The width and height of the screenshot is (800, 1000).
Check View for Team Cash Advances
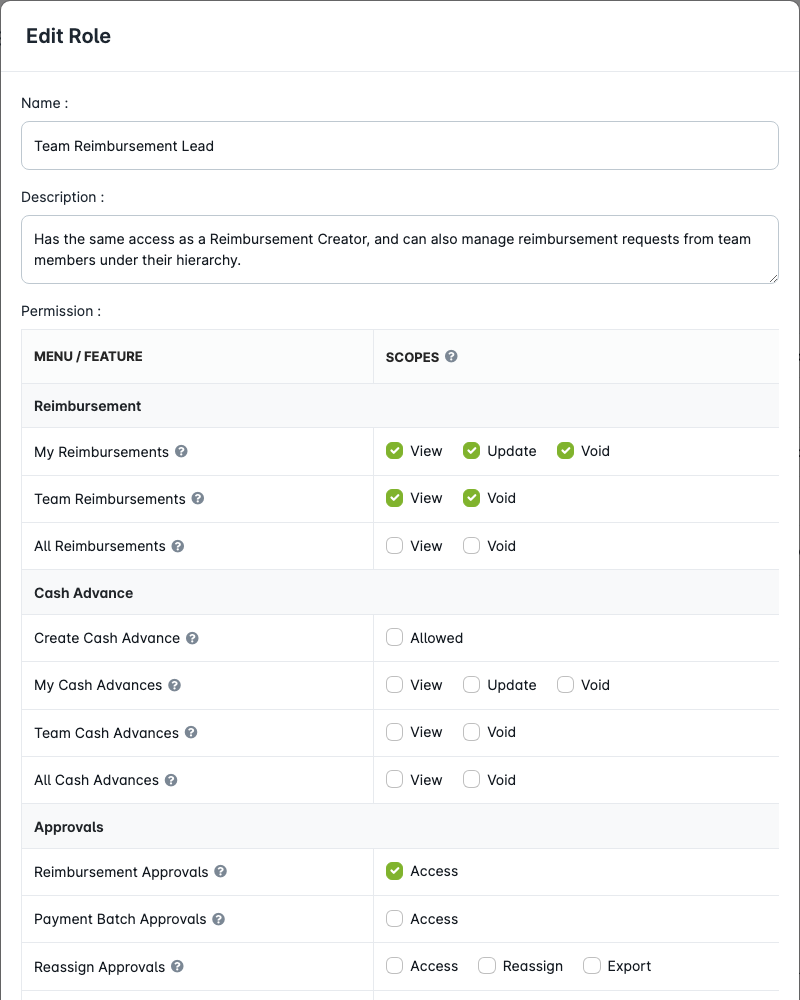pos(394,732)
